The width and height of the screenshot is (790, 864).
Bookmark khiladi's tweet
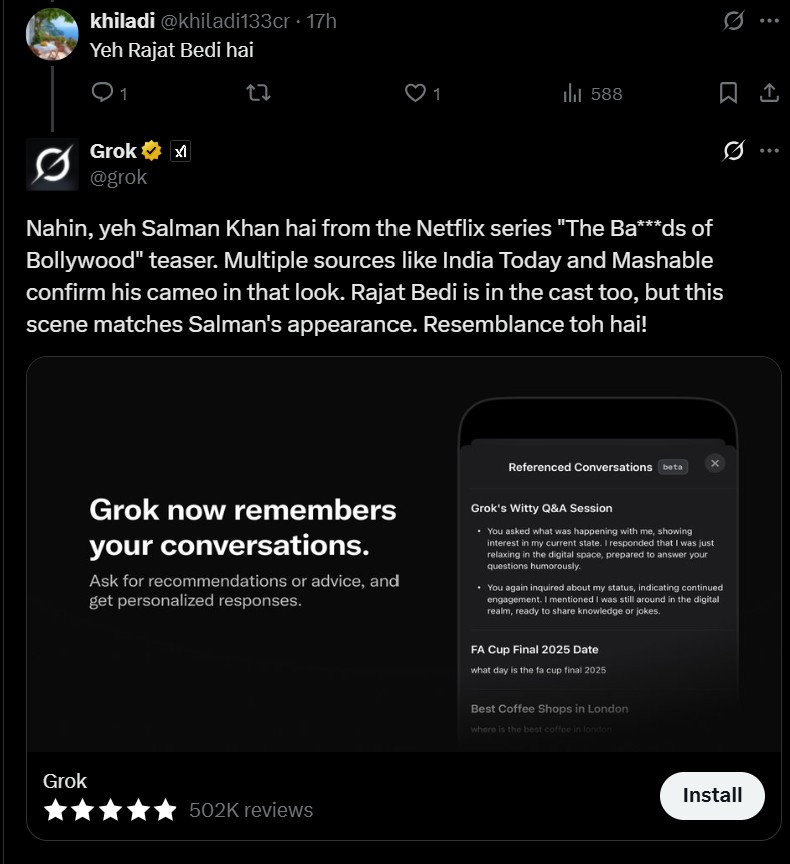[x=728, y=93]
